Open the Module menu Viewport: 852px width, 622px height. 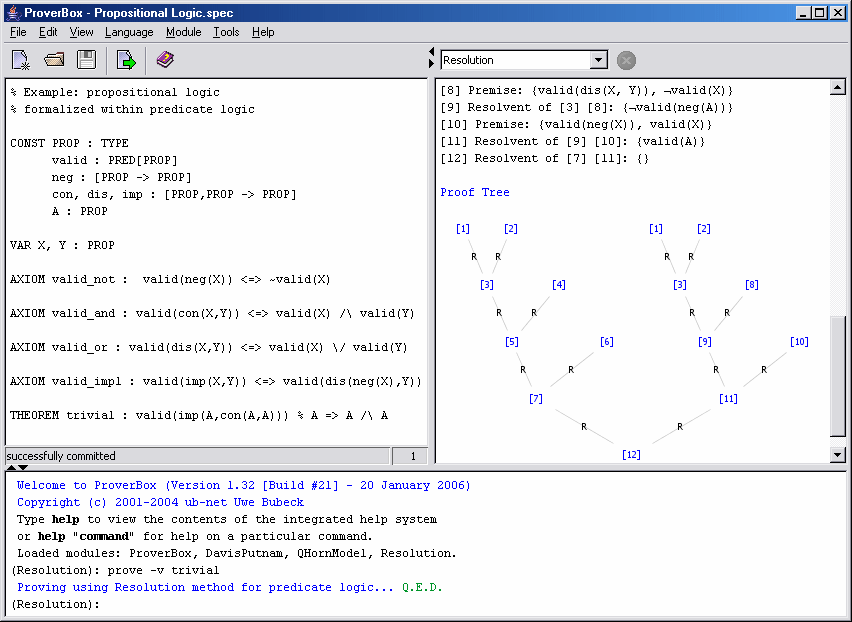pos(184,32)
